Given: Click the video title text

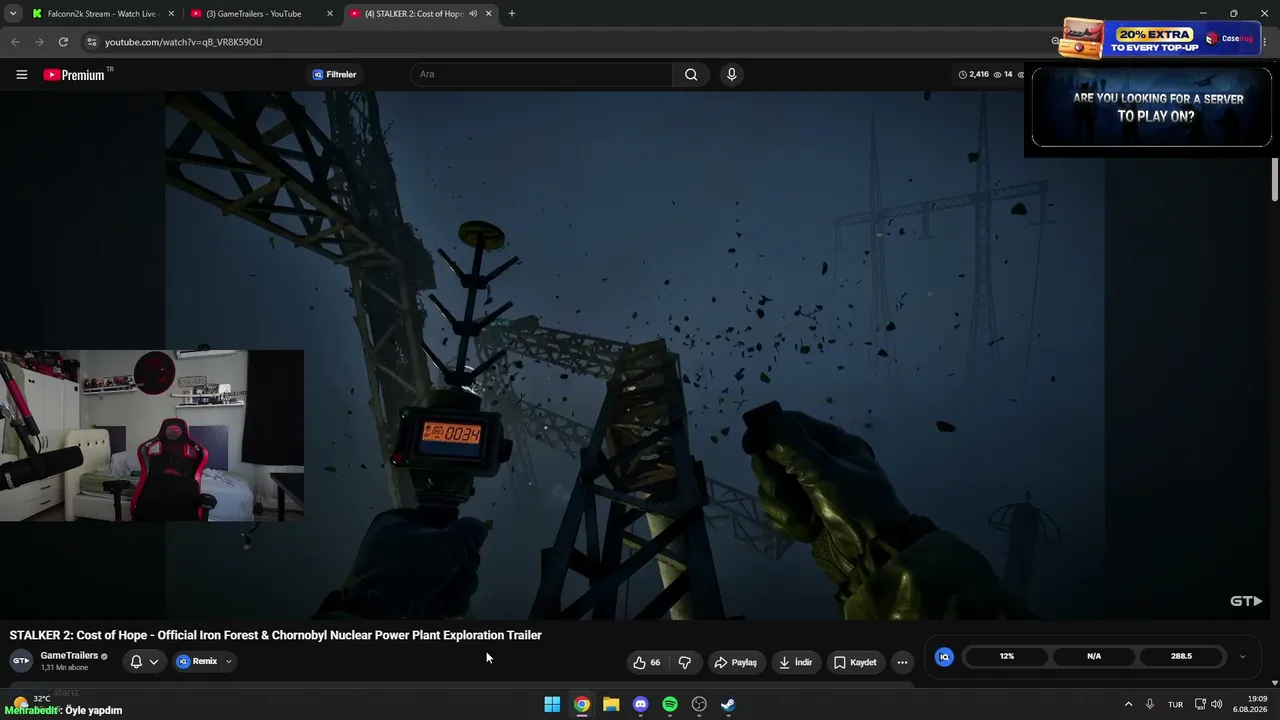Looking at the screenshot, I should coord(276,635).
